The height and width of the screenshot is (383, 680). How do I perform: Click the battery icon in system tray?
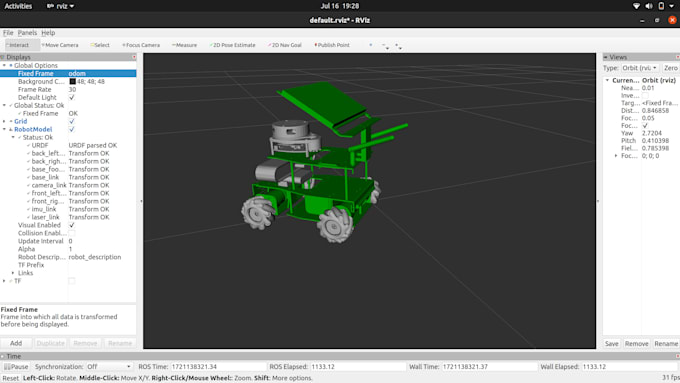pyautogui.click(x=661, y=6)
